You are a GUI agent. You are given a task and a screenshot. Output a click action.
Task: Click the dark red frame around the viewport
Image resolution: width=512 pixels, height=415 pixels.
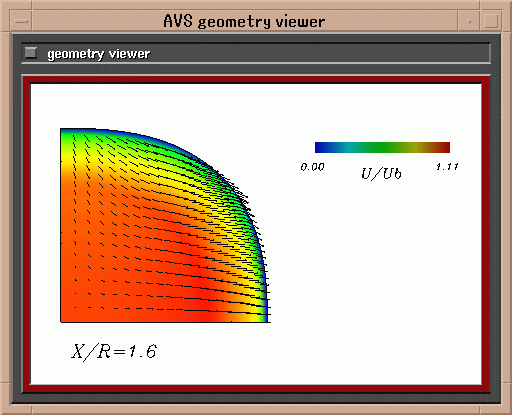[256, 80]
